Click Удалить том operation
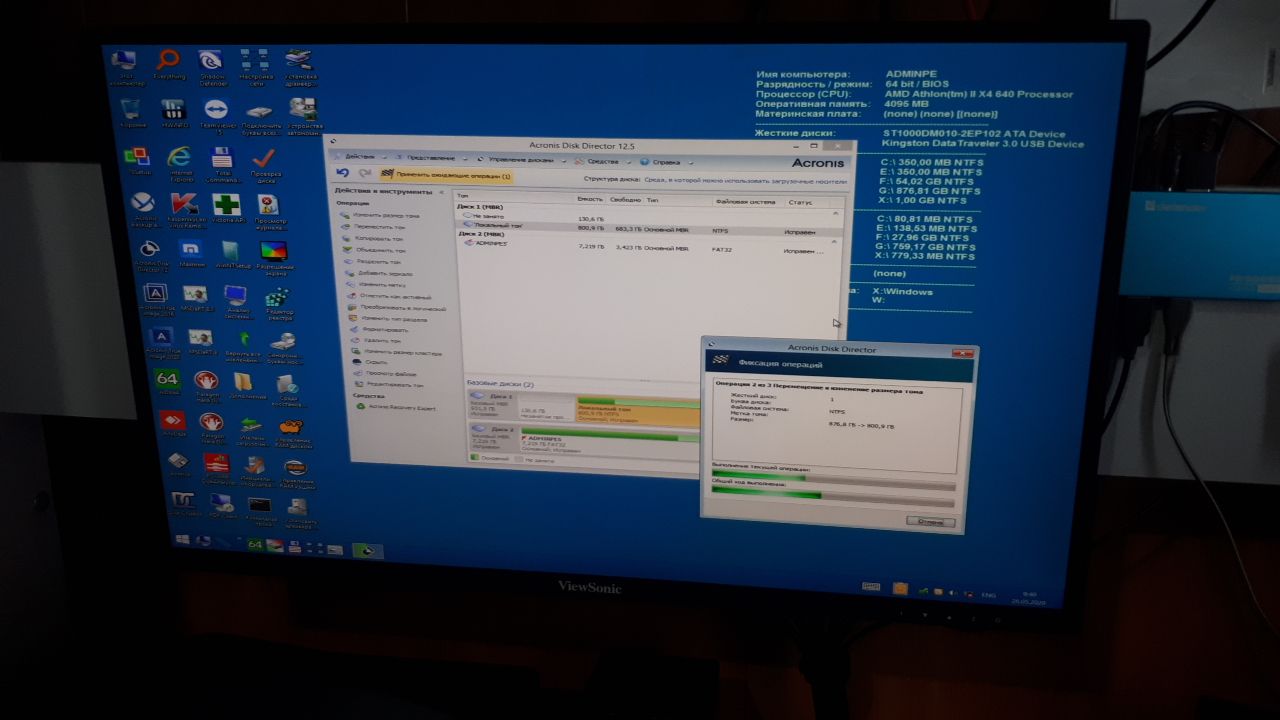 point(380,341)
